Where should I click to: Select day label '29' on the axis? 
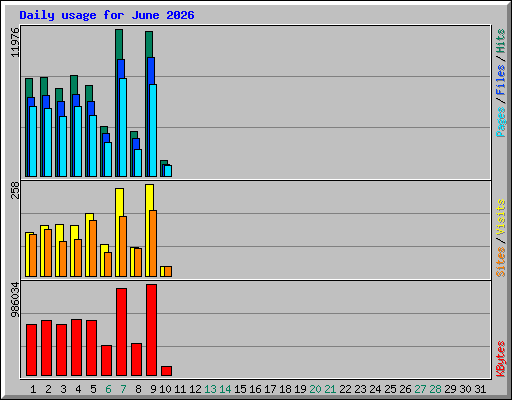pyautogui.click(x=450, y=389)
